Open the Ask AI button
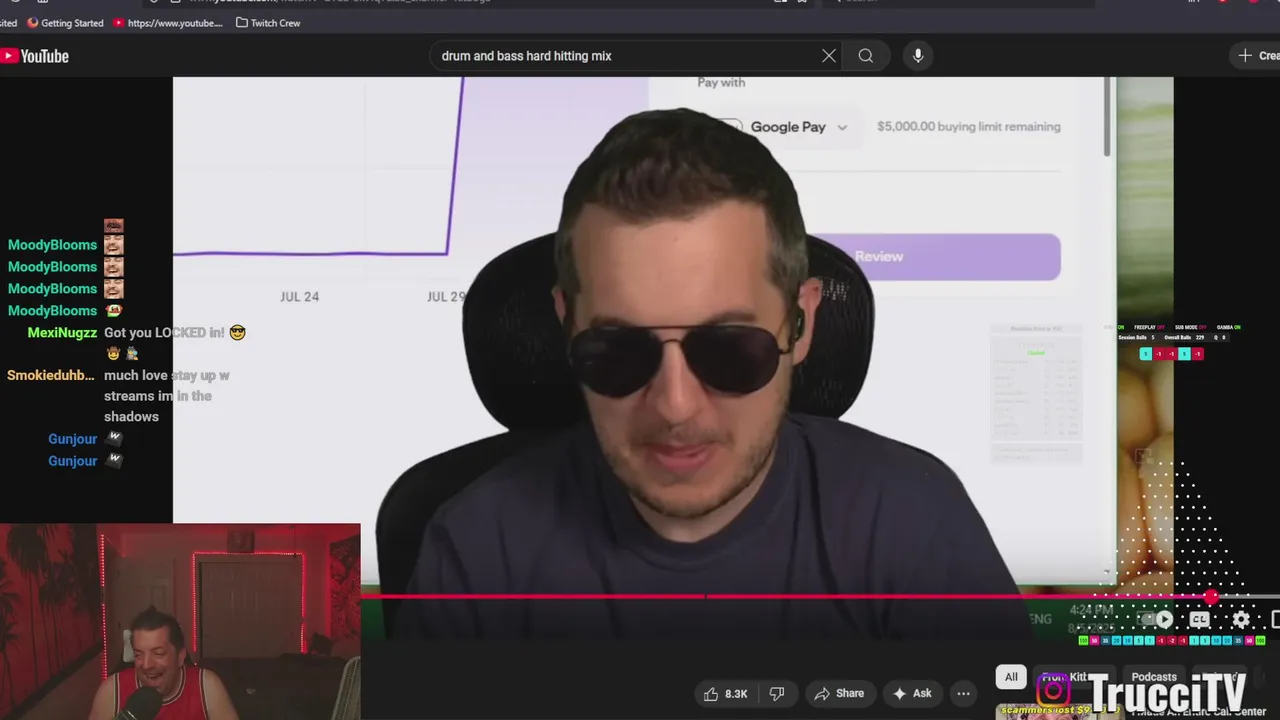This screenshot has height=720, width=1280. (912, 693)
